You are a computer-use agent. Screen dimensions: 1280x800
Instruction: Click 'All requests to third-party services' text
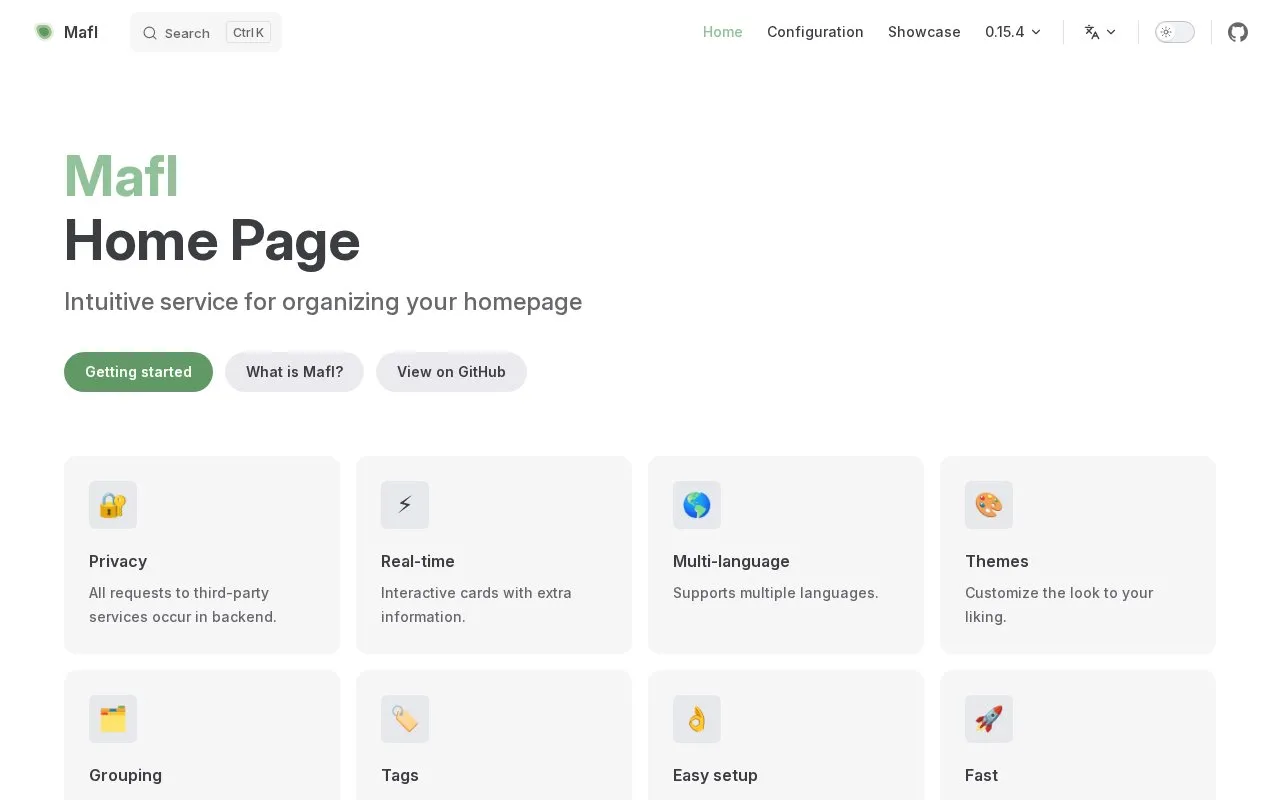pos(183,605)
